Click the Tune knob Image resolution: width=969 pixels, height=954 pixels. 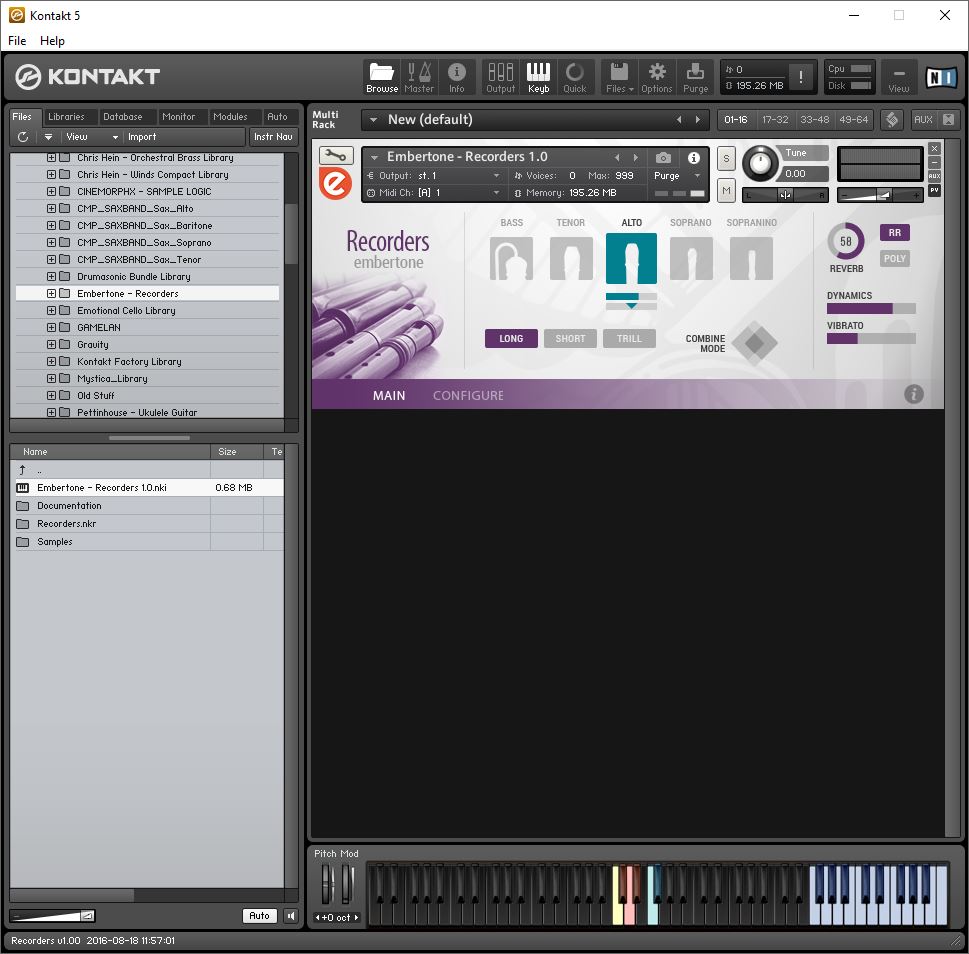(760, 164)
